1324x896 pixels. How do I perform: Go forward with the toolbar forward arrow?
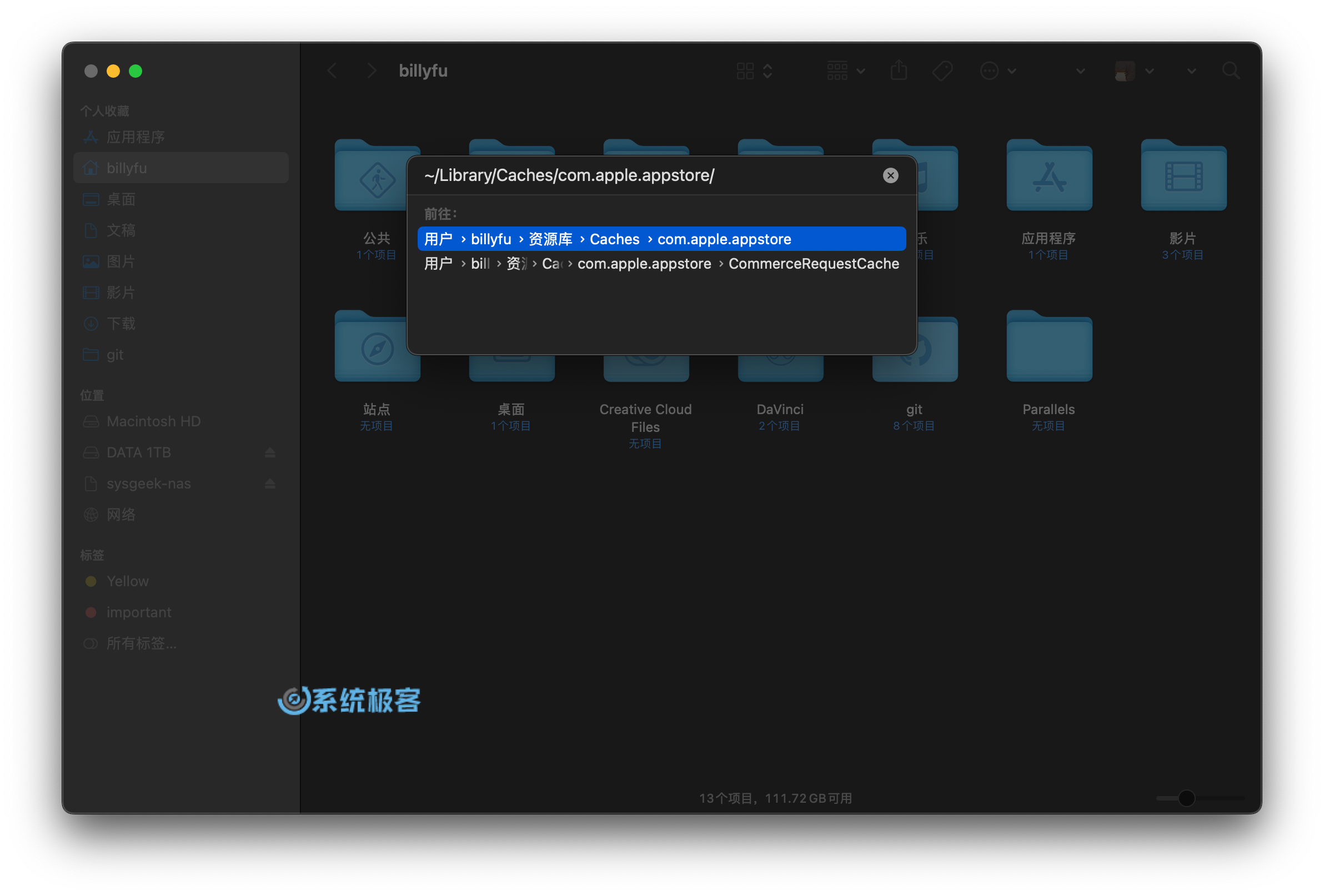pos(372,71)
